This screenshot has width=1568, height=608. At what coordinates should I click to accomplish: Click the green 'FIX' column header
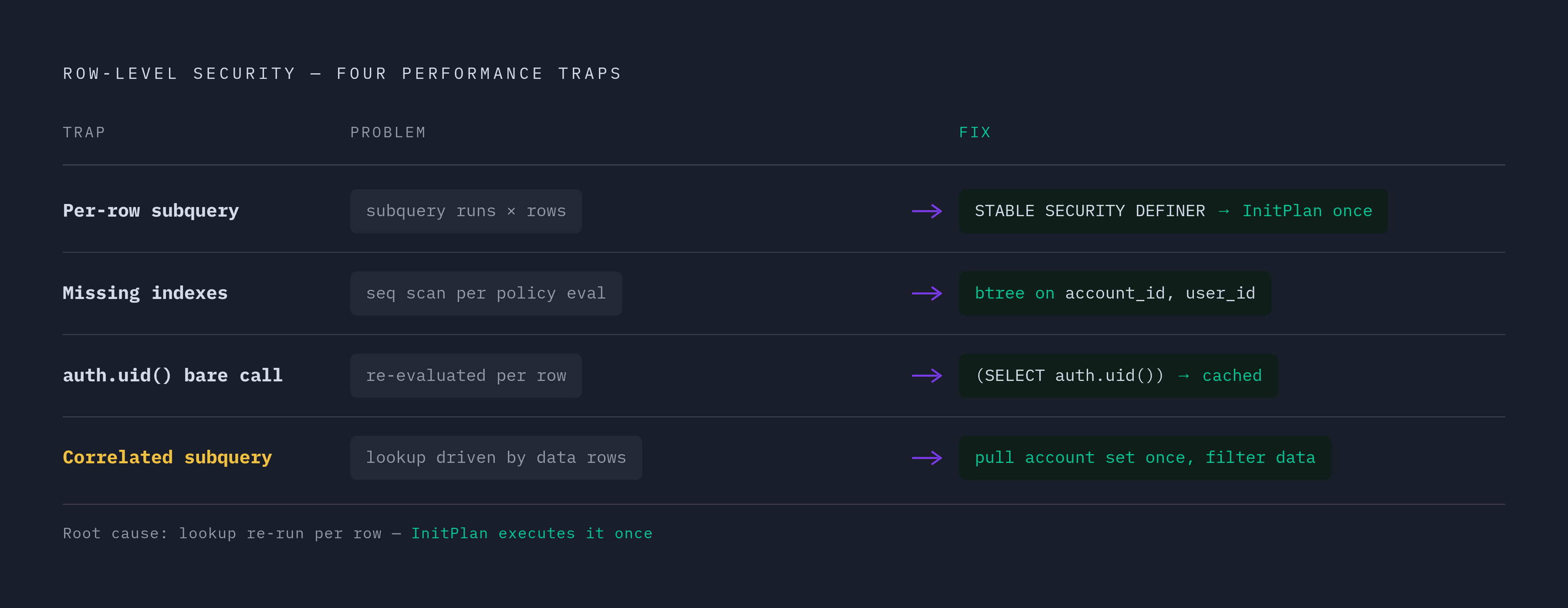(974, 132)
